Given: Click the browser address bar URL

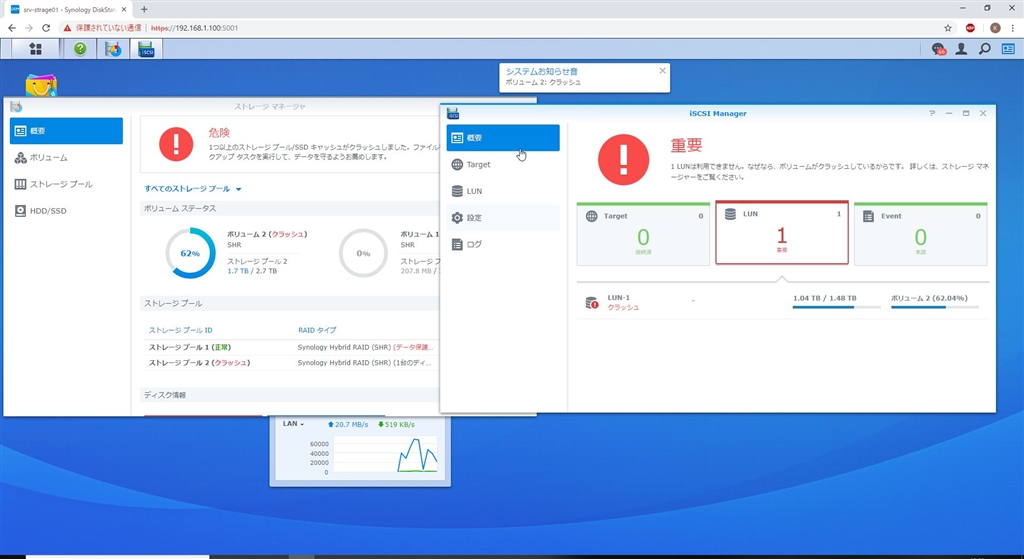Looking at the screenshot, I should point(195,28).
